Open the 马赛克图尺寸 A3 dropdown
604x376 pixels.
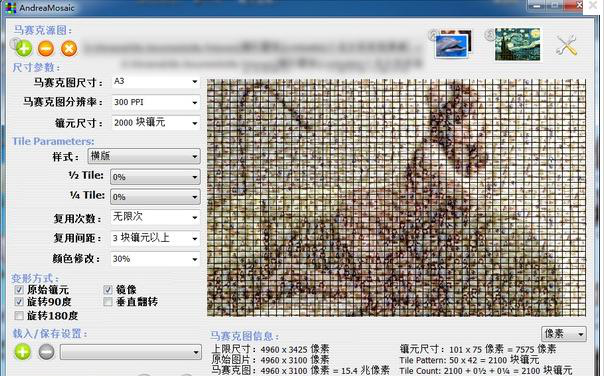click(x=156, y=82)
